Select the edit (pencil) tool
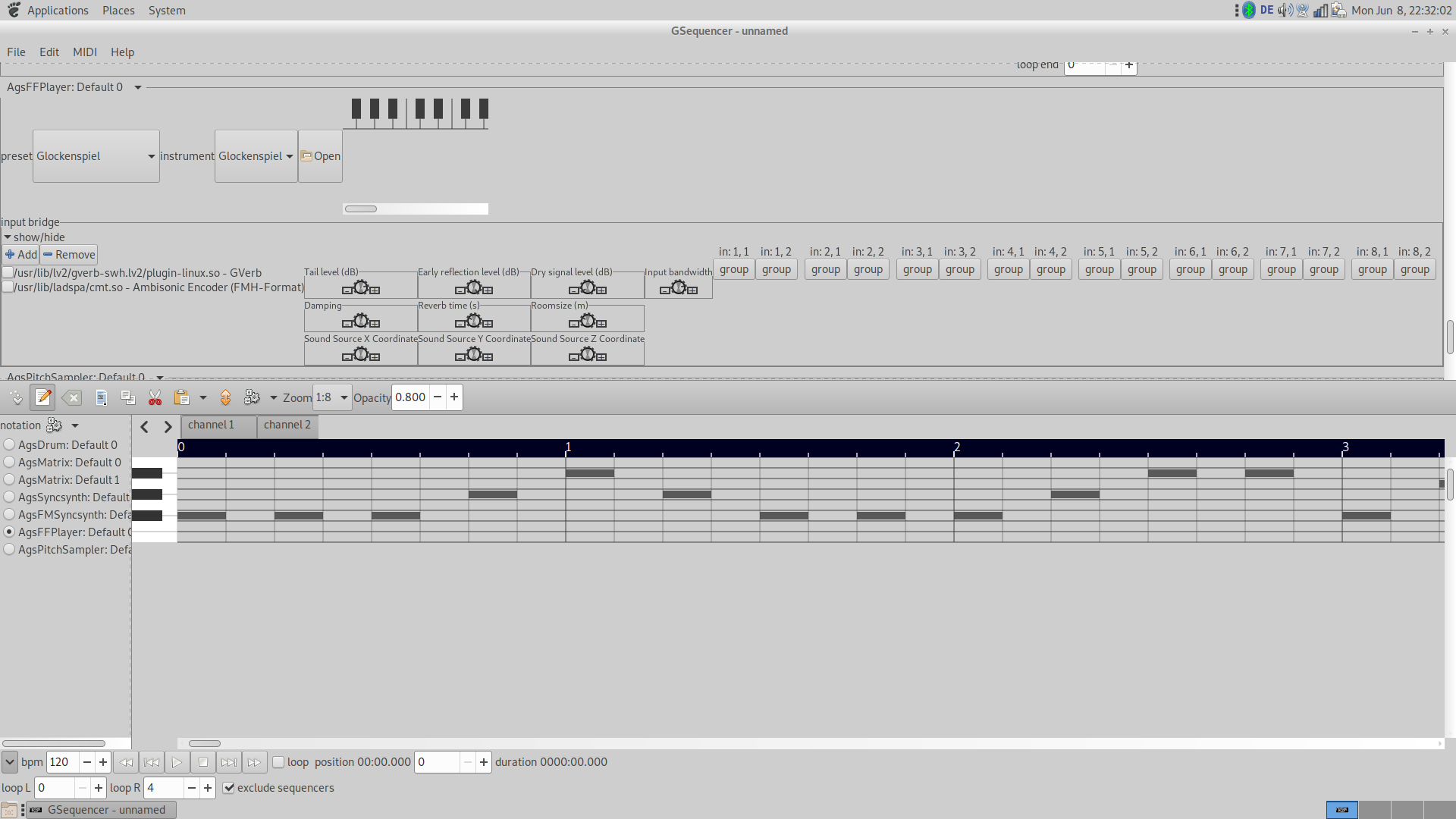The width and height of the screenshot is (1456, 819). point(43,397)
